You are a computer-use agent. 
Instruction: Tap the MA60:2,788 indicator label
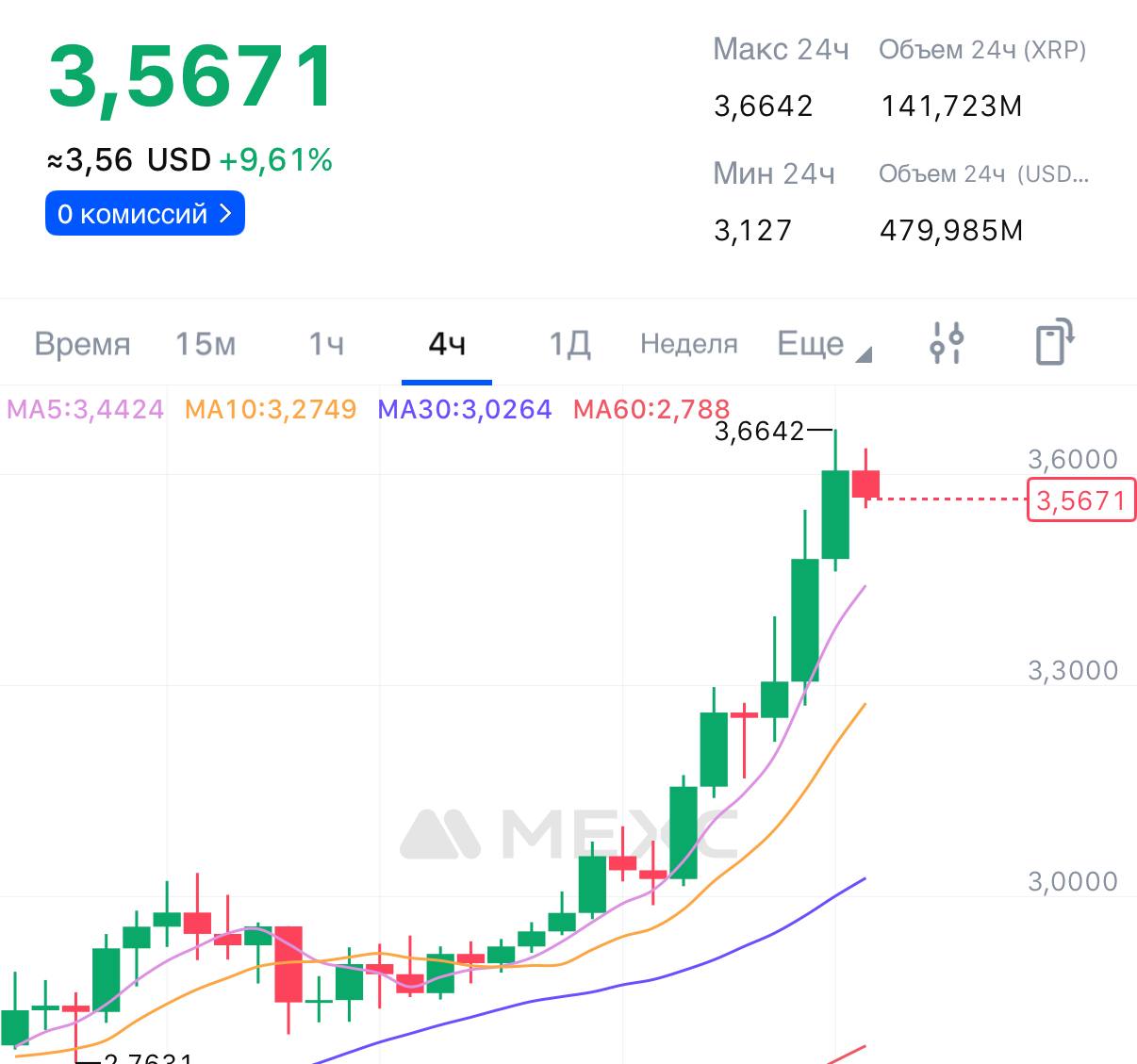(x=651, y=409)
